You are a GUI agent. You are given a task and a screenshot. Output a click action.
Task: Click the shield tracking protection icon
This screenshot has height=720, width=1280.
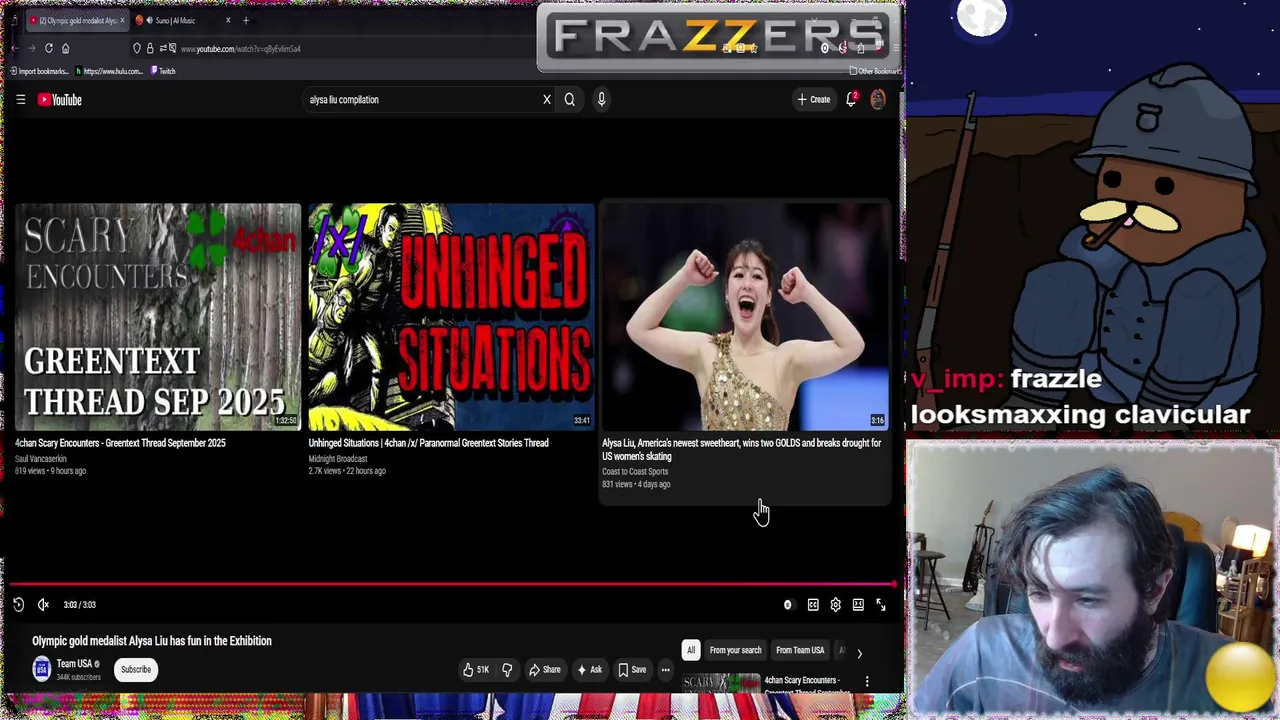pyautogui.click(x=137, y=48)
